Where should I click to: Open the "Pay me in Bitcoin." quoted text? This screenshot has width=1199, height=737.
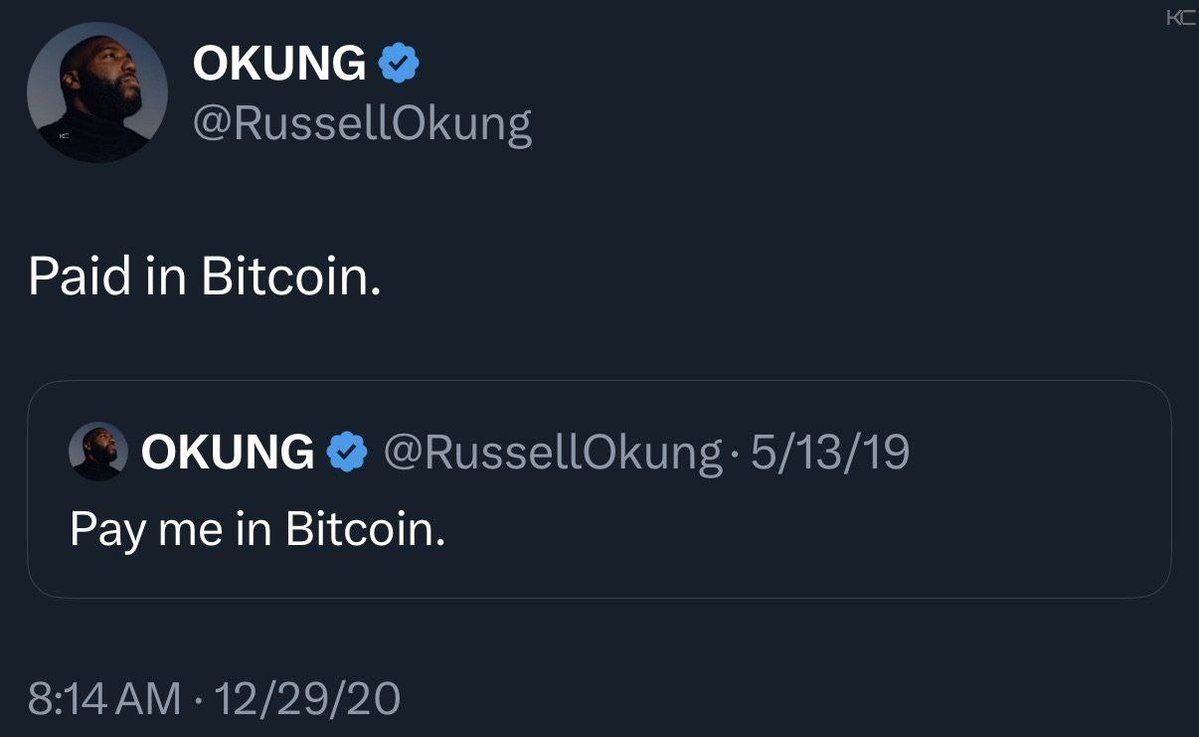pyautogui.click(x=257, y=527)
